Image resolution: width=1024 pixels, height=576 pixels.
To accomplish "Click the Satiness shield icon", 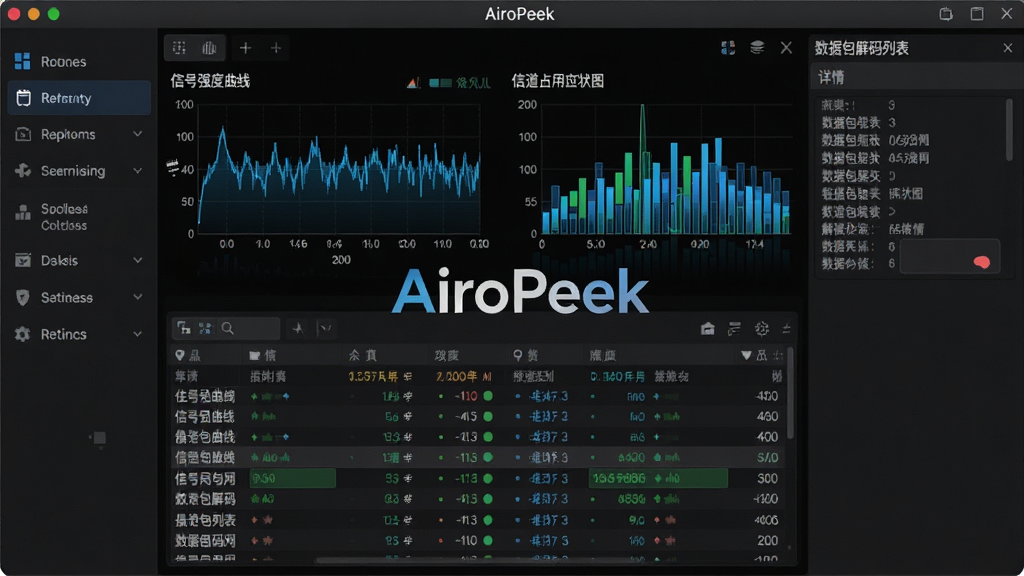I will click(x=23, y=297).
